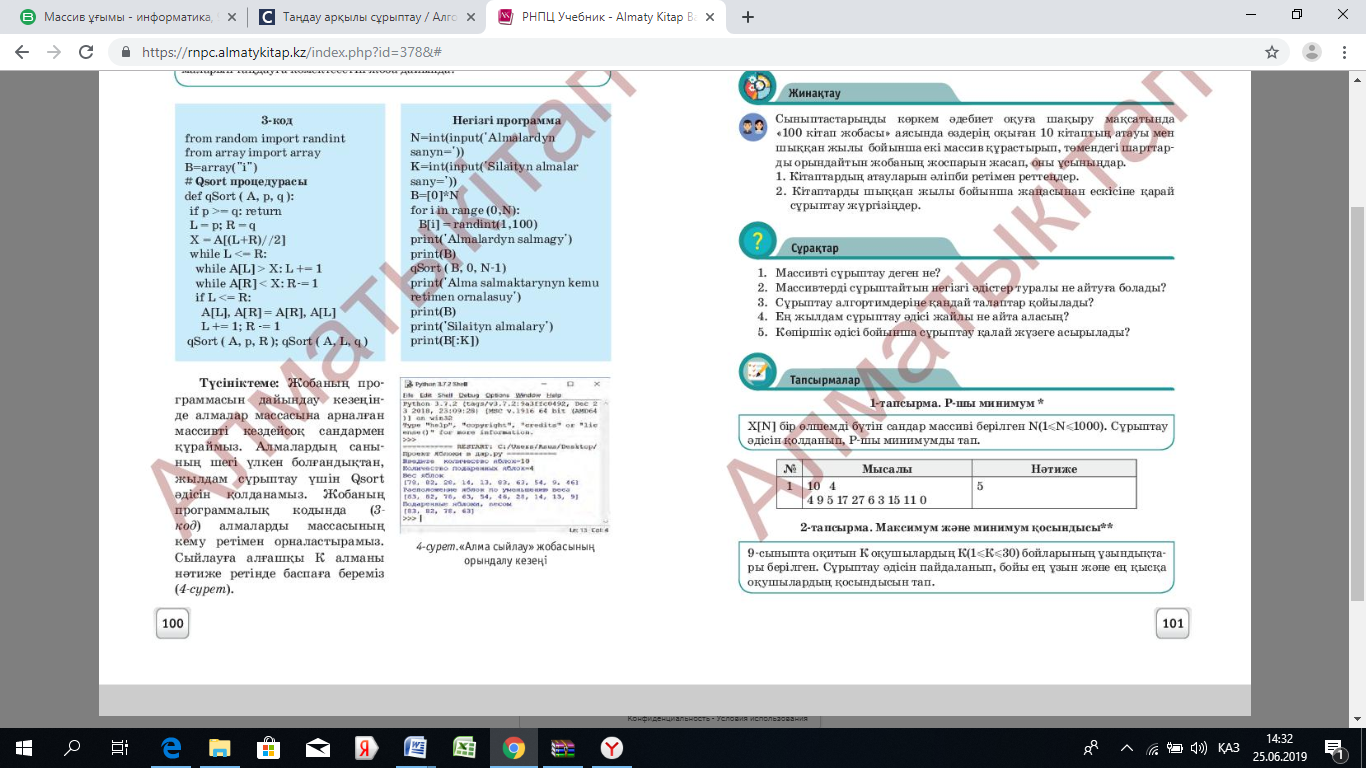Click the Негізгі программа code block

point(505,232)
